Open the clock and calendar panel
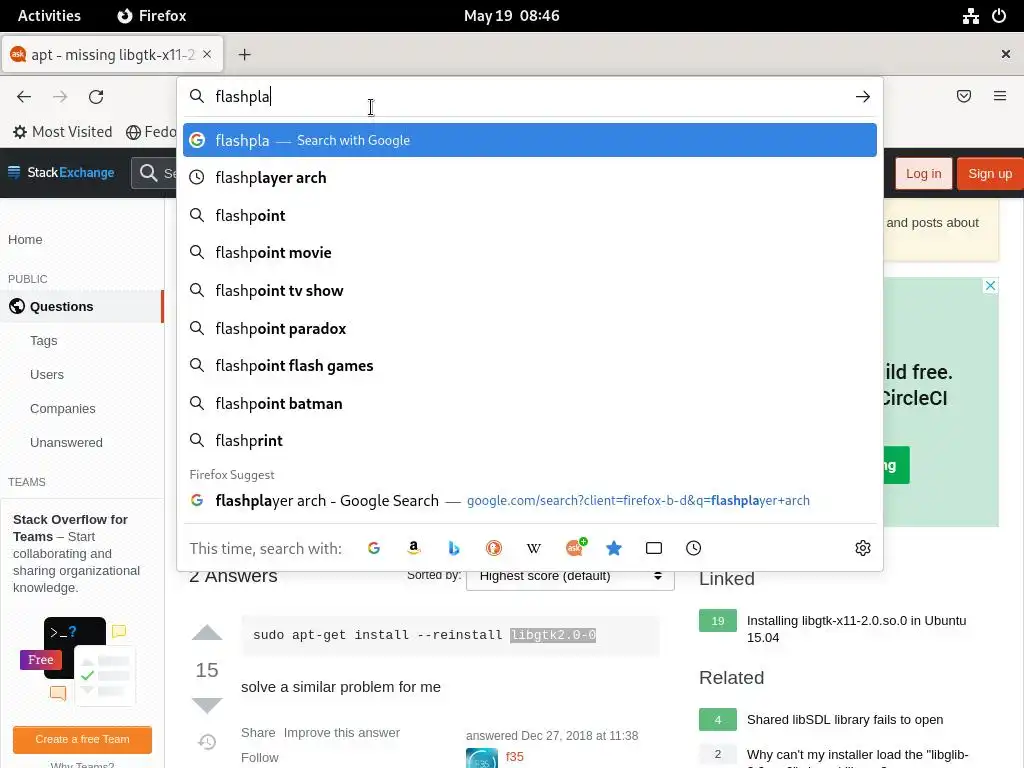Viewport: 1024px width, 768px height. pyautogui.click(x=511, y=16)
